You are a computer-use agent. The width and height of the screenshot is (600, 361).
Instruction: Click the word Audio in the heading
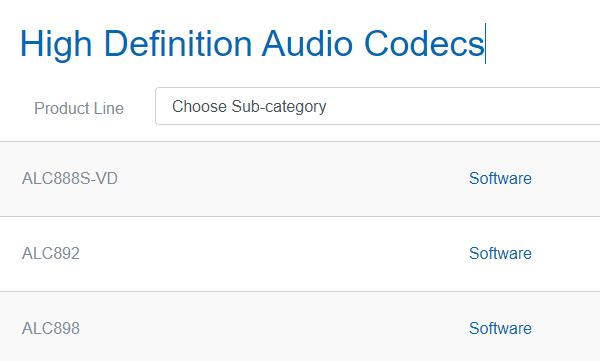pos(307,44)
